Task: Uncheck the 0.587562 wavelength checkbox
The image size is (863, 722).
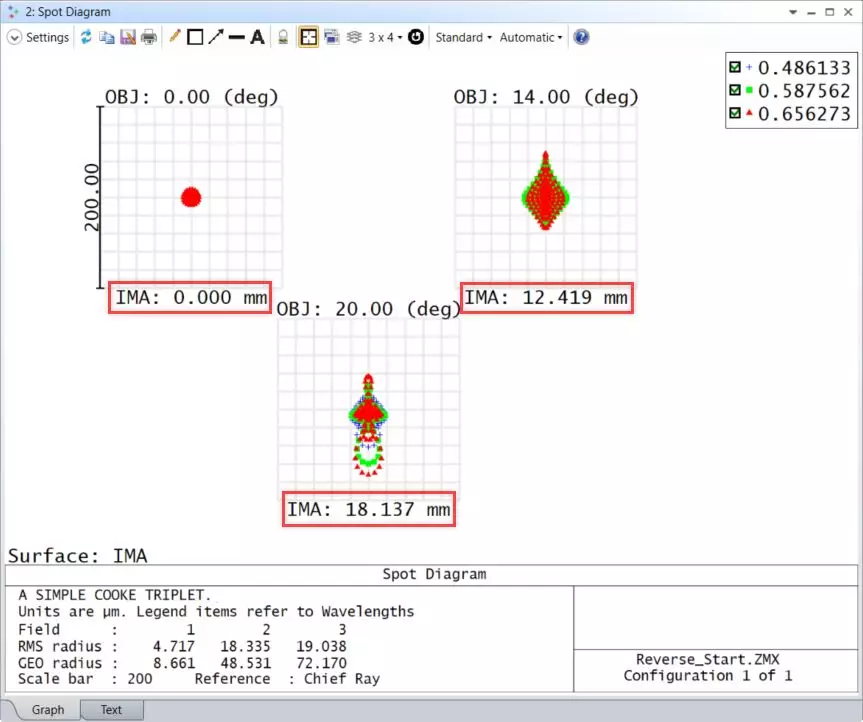Action: [x=736, y=91]
